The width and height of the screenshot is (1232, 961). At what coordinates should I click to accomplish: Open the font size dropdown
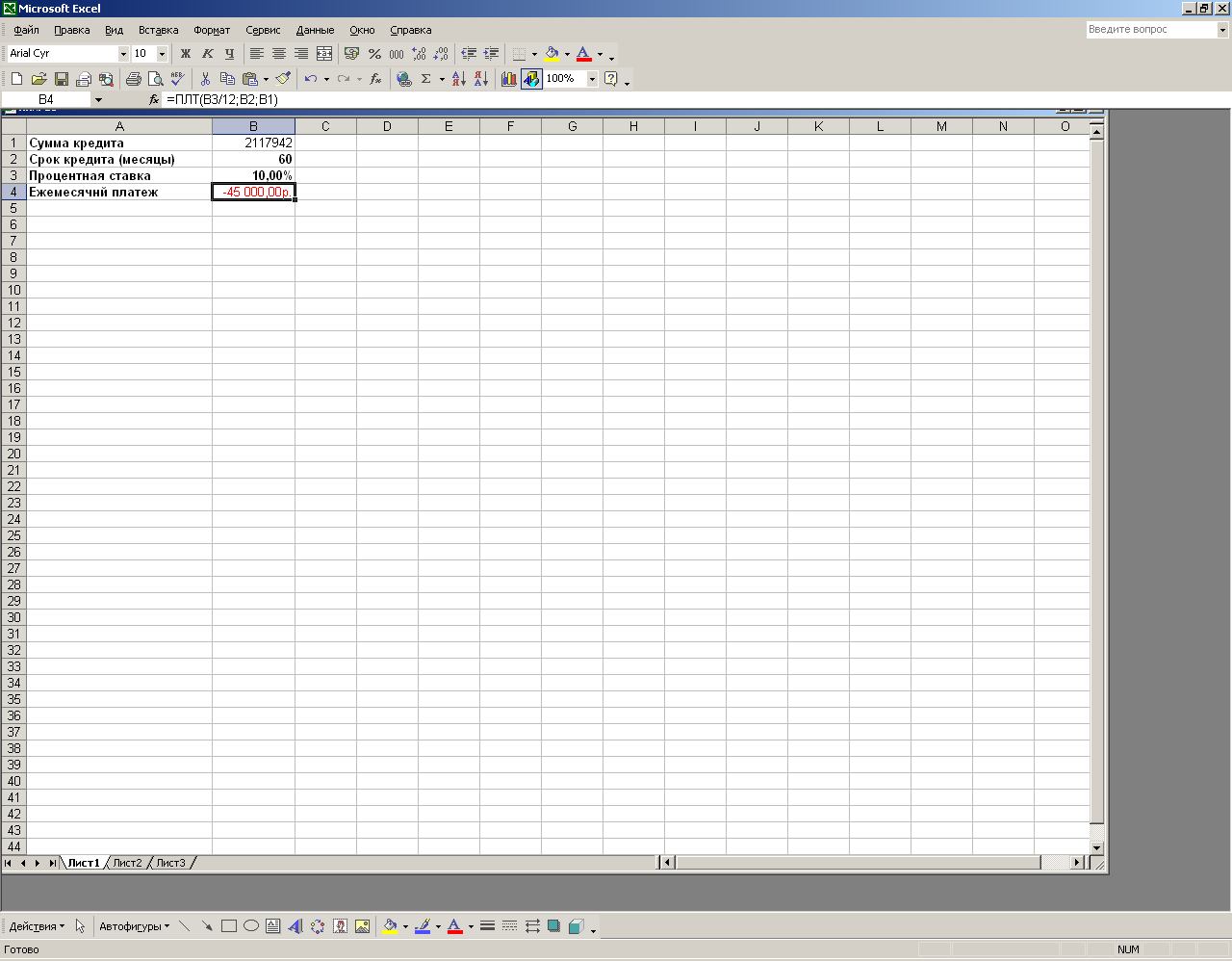(x=162, y=54)
